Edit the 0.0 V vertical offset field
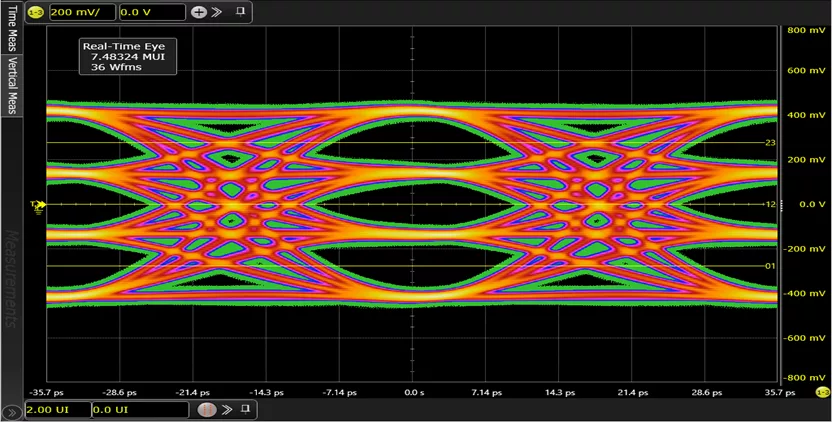 (x=152, y=12)
